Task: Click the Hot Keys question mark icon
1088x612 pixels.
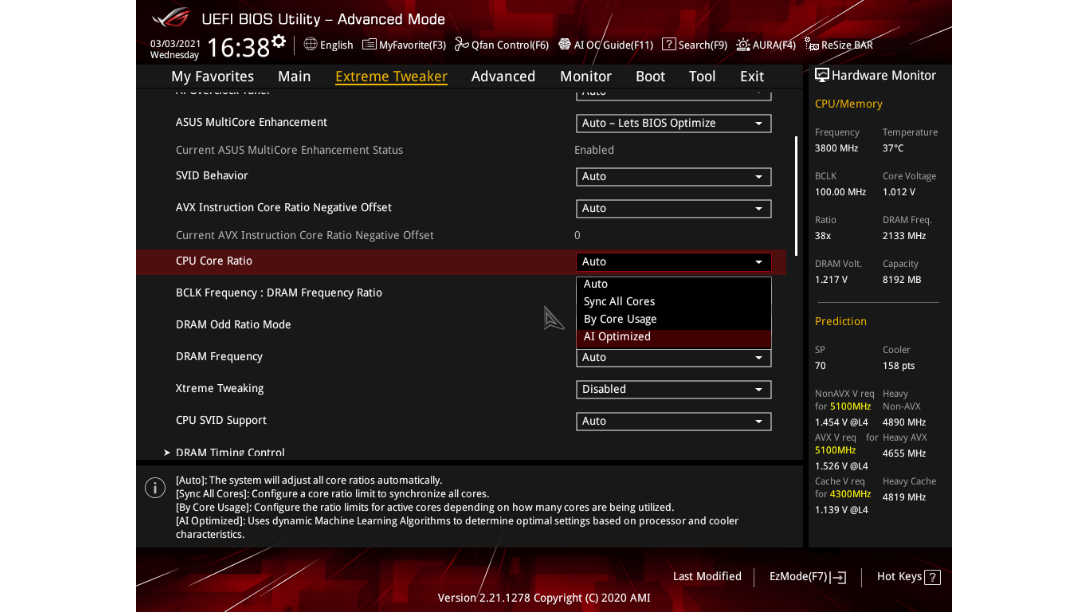Action: pyautogui.click(x=932, y=577)
